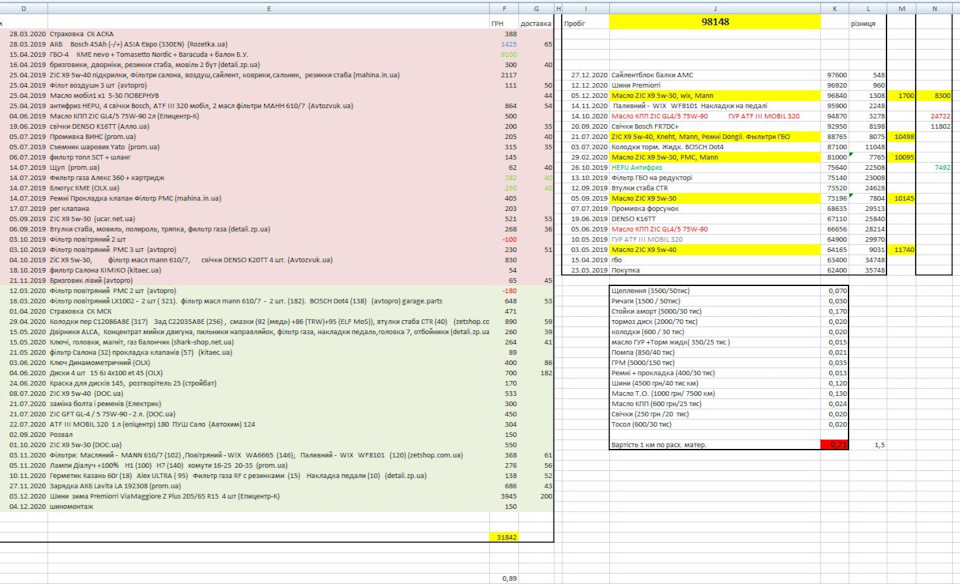Click the yellow cell with 11740
This screenshot has height=584, width=960.
tap(902, 250)
